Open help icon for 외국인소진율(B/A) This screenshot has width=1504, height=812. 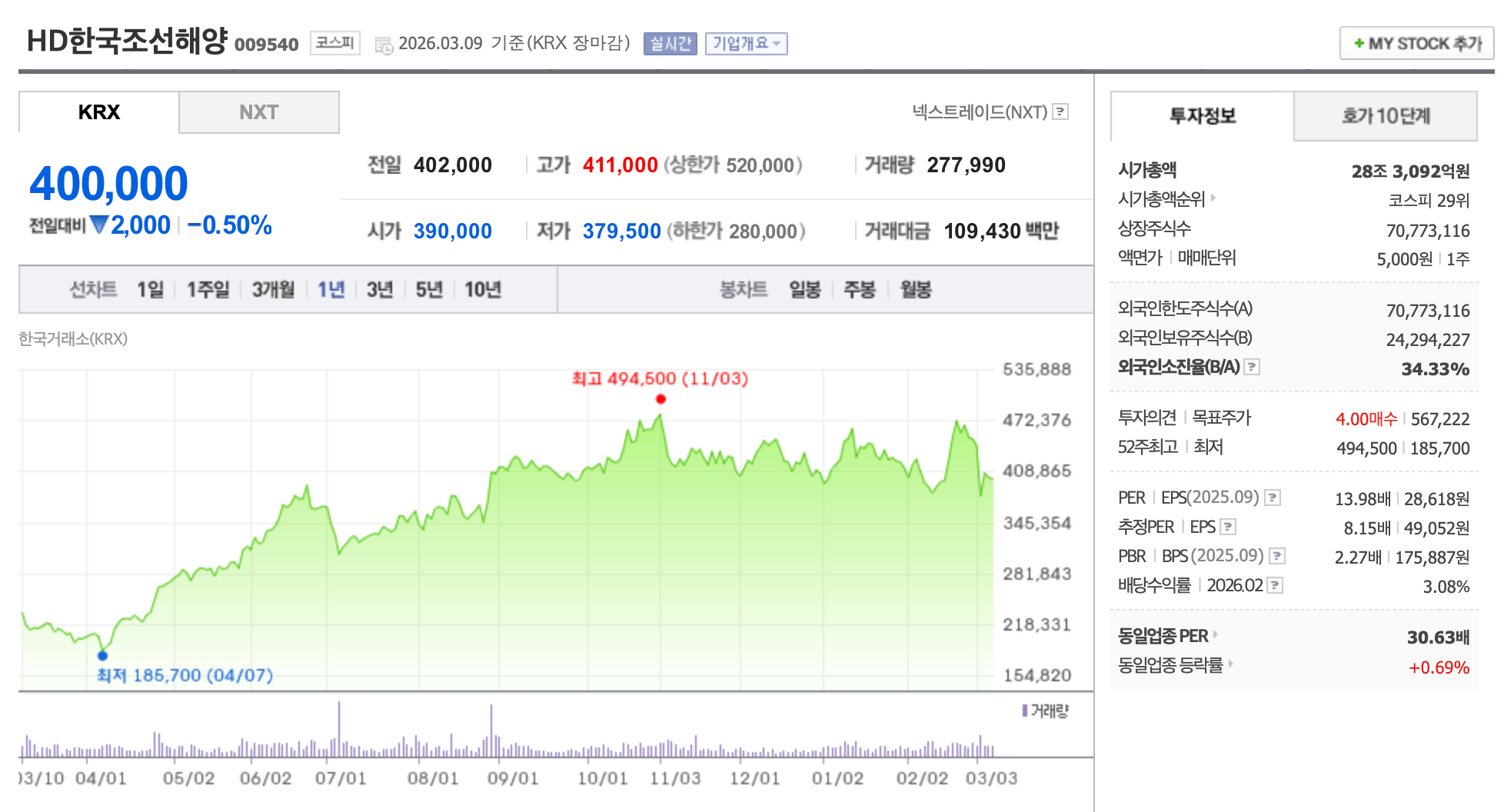click(x=1252, y=367)
